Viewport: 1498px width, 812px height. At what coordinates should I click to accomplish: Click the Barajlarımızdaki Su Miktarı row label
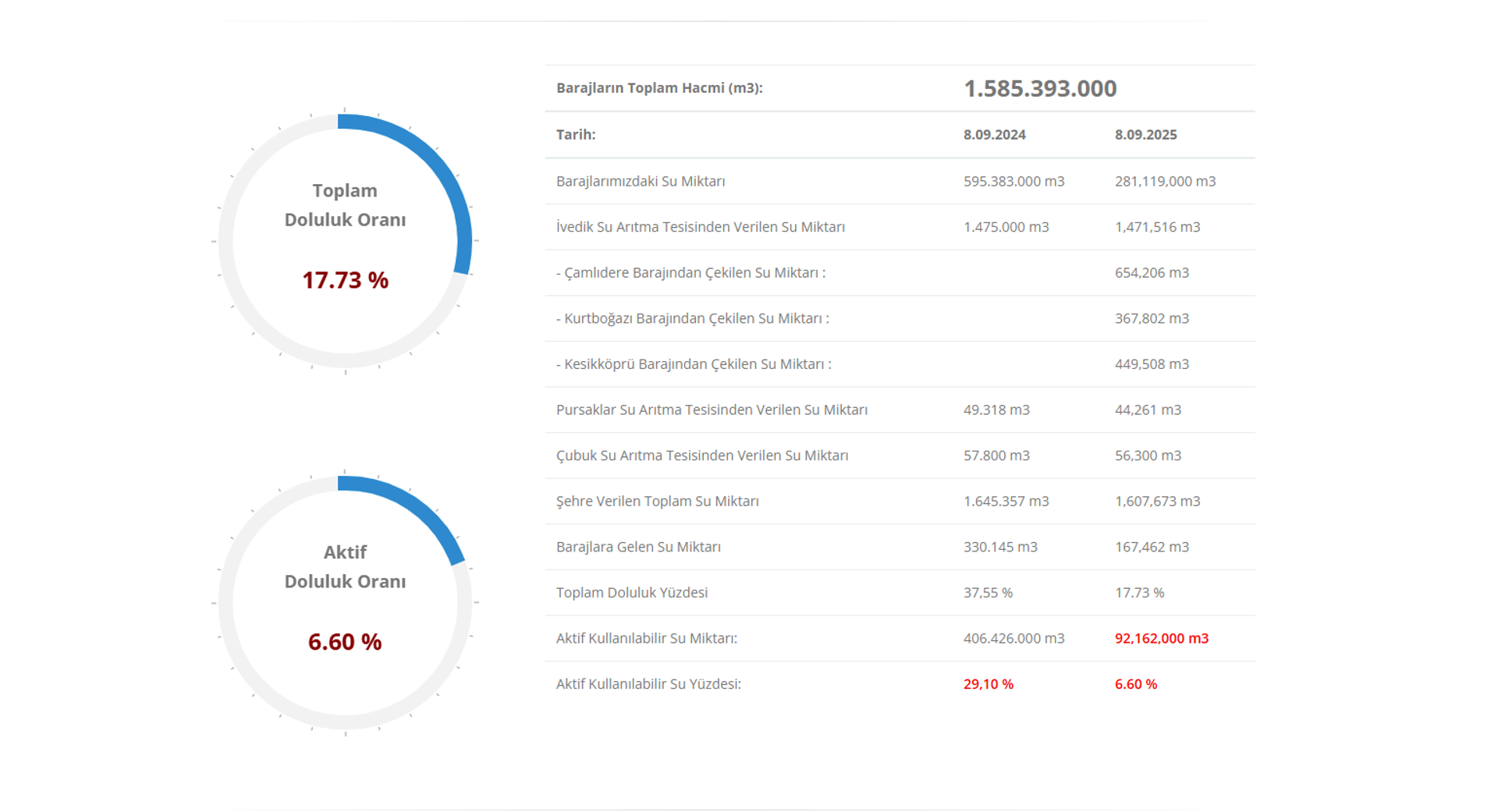(641, 181)
